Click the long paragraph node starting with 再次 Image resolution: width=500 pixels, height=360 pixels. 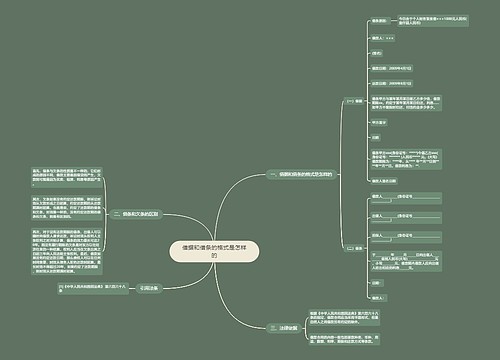point(67,251)
